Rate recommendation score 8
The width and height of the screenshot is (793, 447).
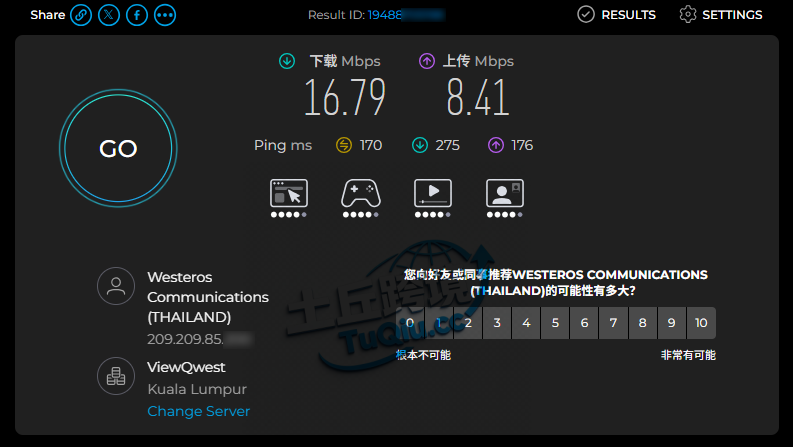click(x=643, y=323)
